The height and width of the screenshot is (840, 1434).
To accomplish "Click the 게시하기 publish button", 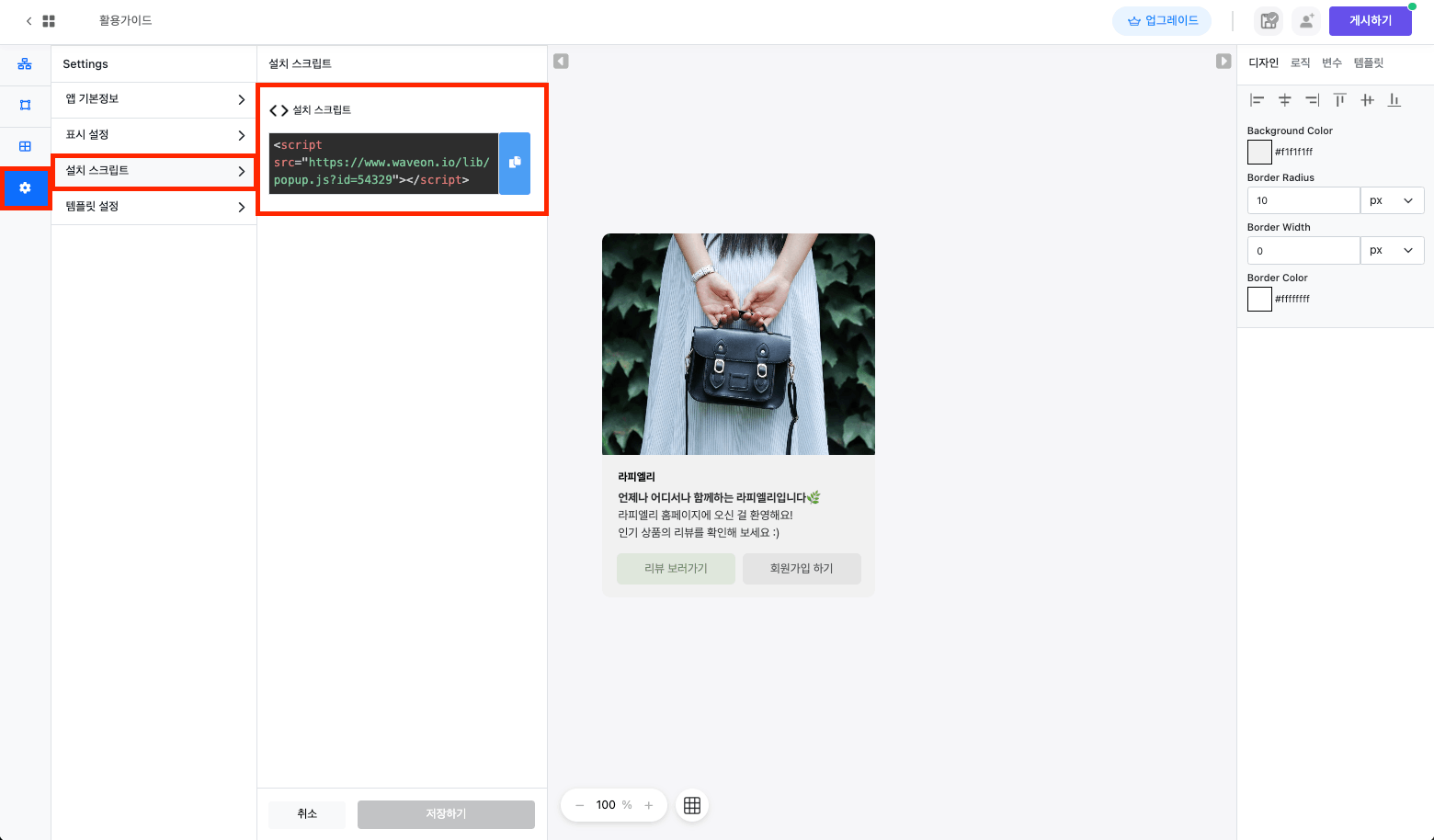I will 1371,20.
